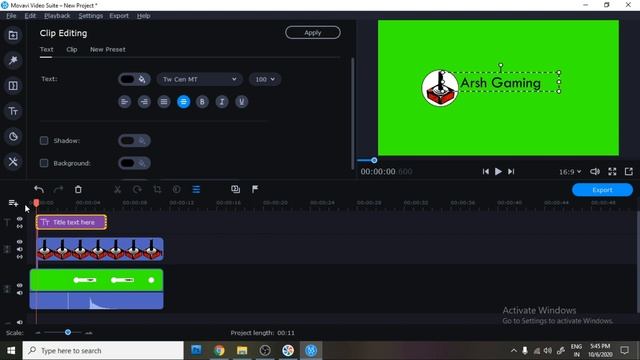
Task: Detach preview into separate window
Action: [x=629, y=171]
